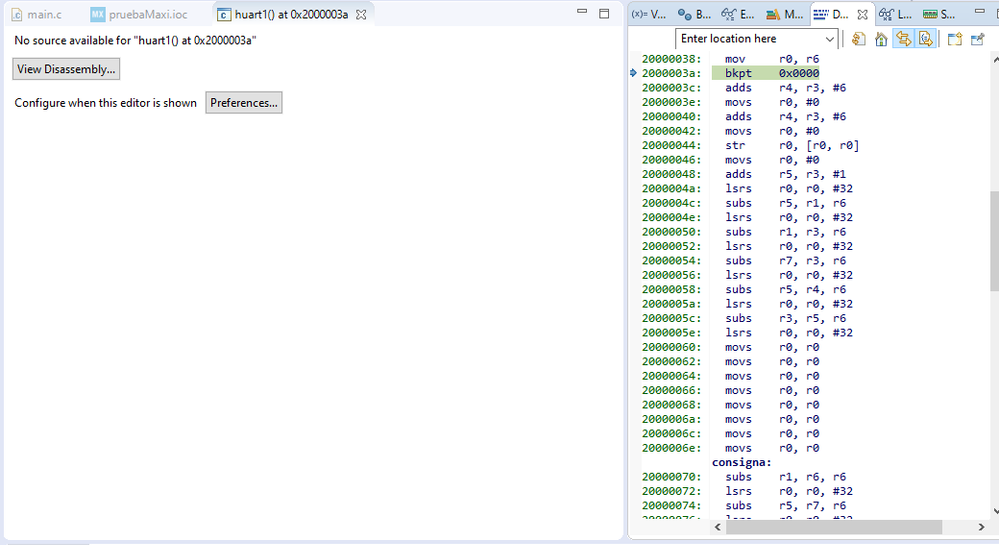This screenshot has width=999, height=545.
Task: Open the pruebaMaxi.ioc tab
Action: [140, 15]
